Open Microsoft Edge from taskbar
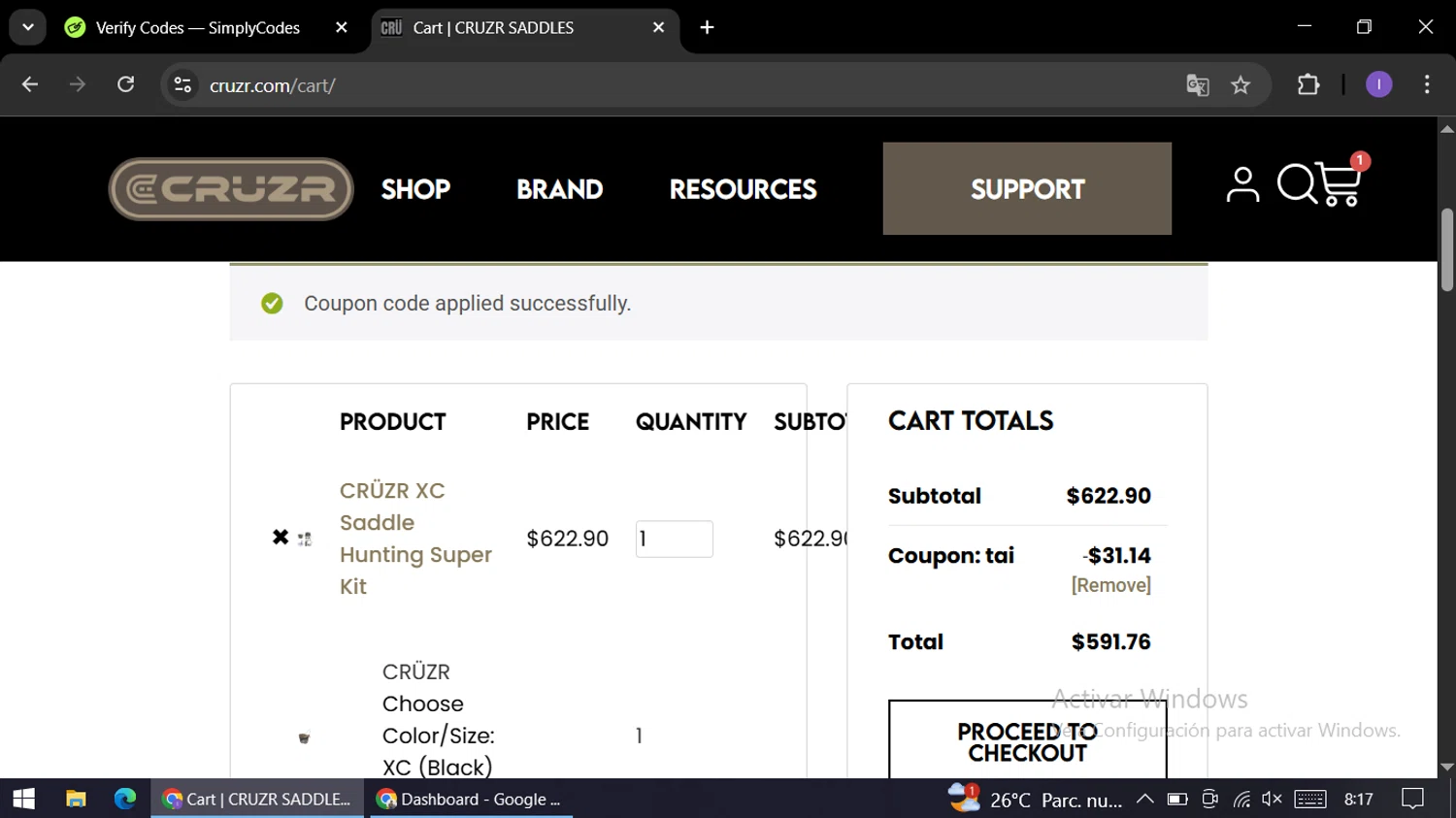1456x818 pixels. tap(125, 799)
